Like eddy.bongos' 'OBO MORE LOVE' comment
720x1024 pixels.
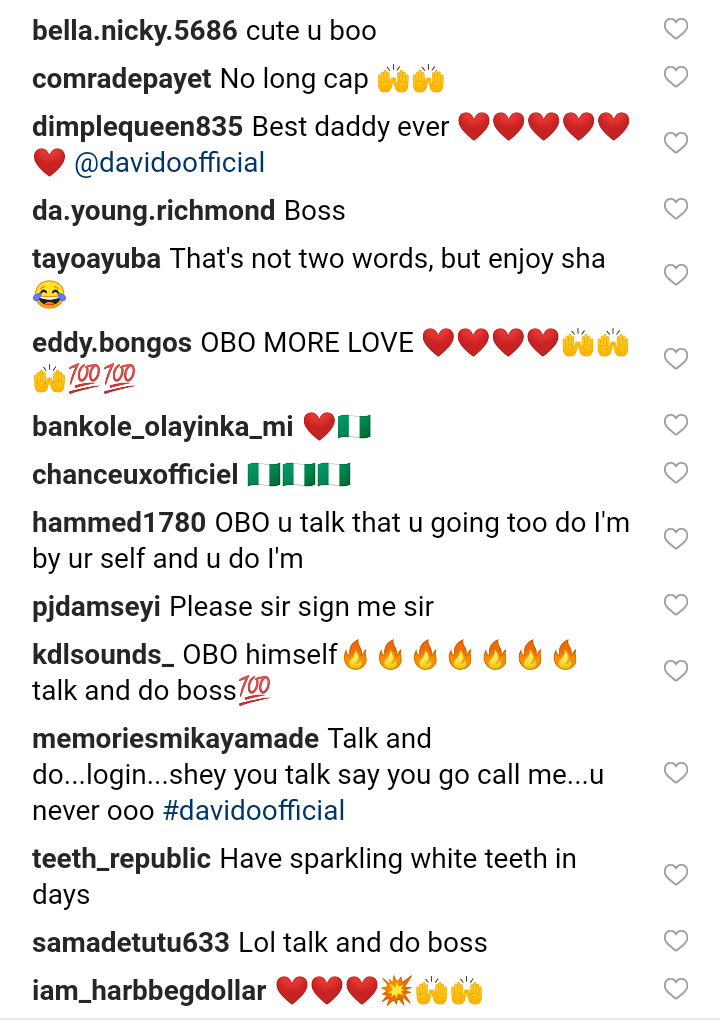coord(676,359)
